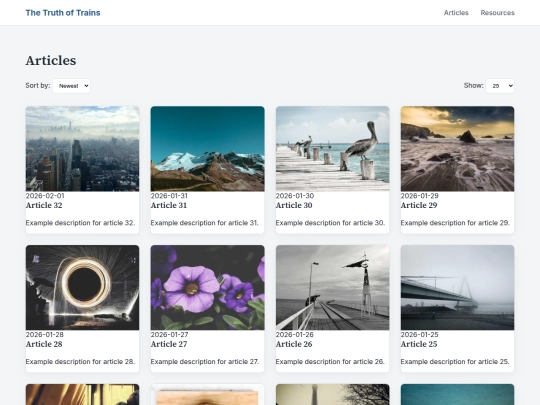Click 'Example description for article 28.'

pyautogui.click(x=80, y=362)
